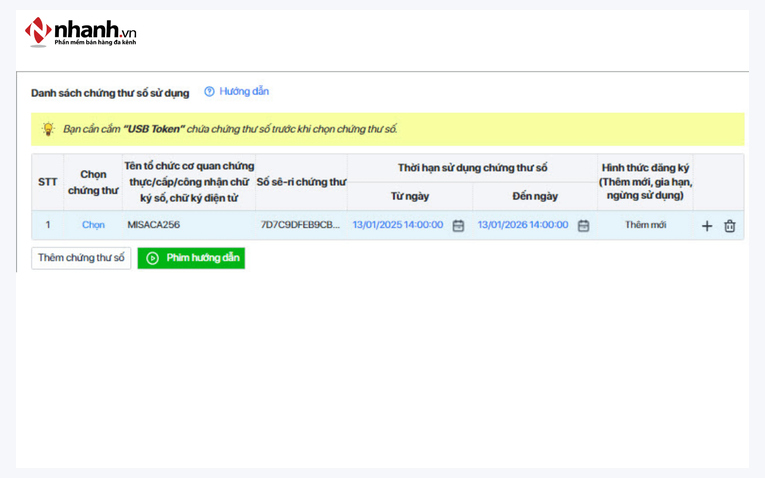Click the serial number 7D7C9DFEB9CB...
Viewport: 765px width, 478px height.
click(x=300, y=225)
